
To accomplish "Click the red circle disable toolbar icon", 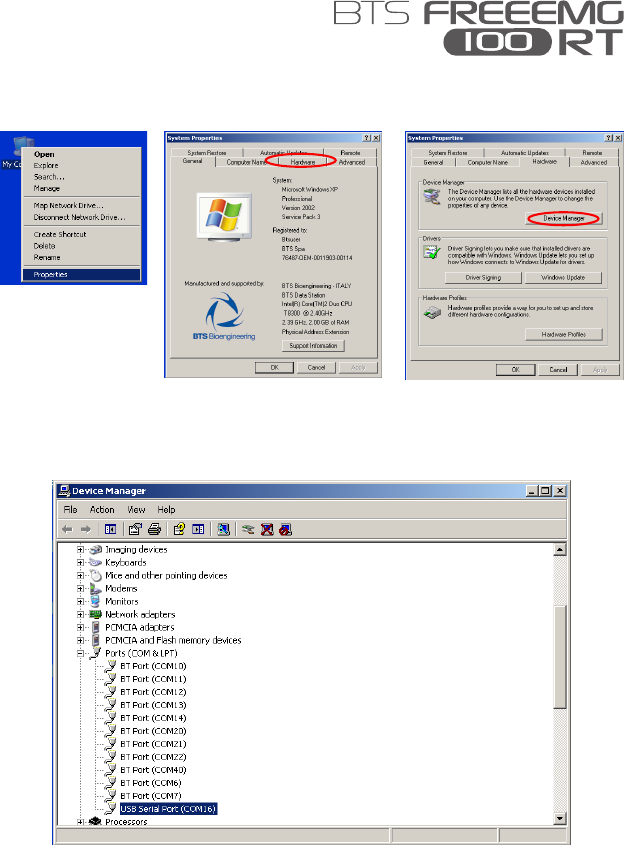I will click(286, 529).
